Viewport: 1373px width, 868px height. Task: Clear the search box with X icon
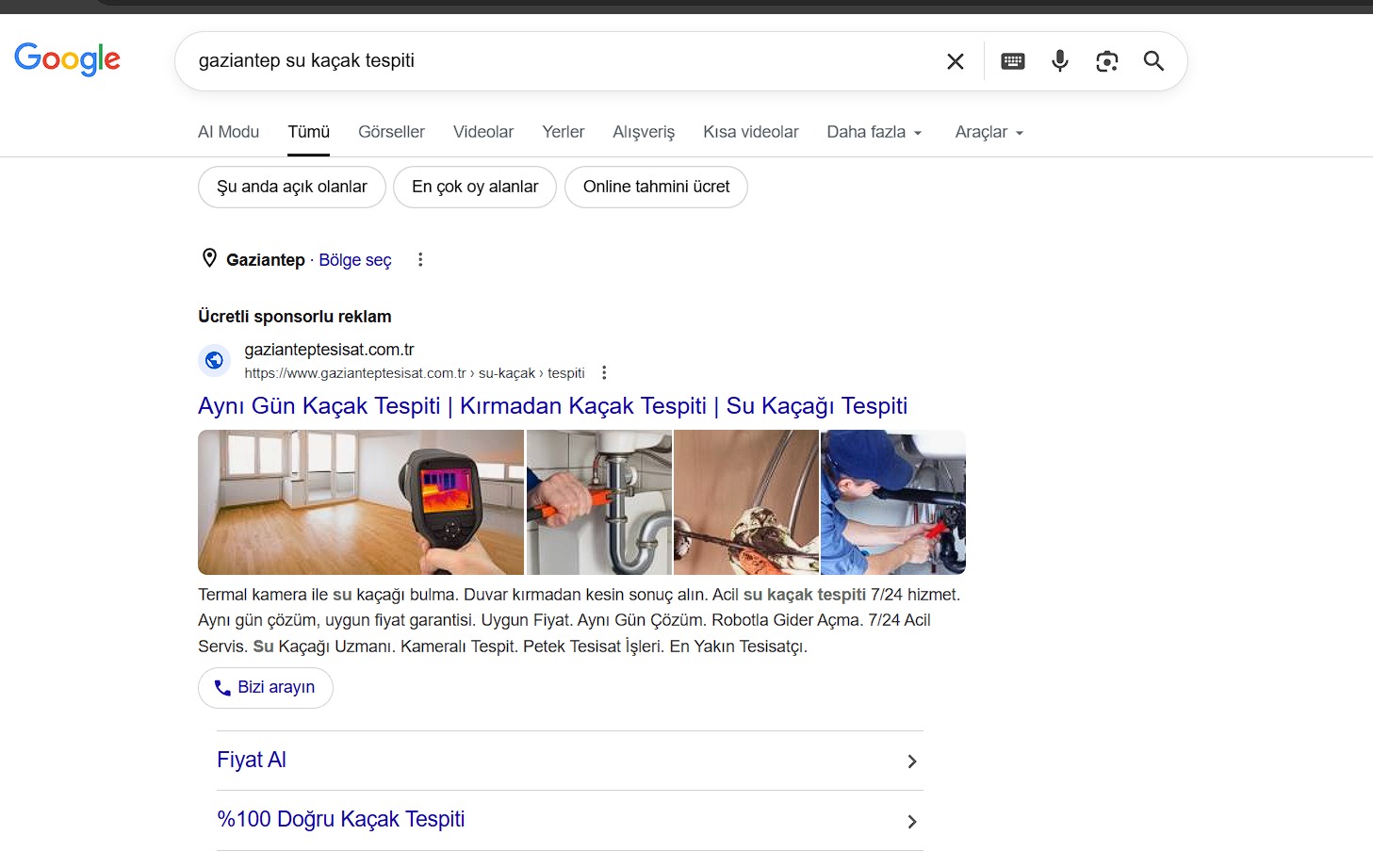pyautogui.click(x=955, y=61)
